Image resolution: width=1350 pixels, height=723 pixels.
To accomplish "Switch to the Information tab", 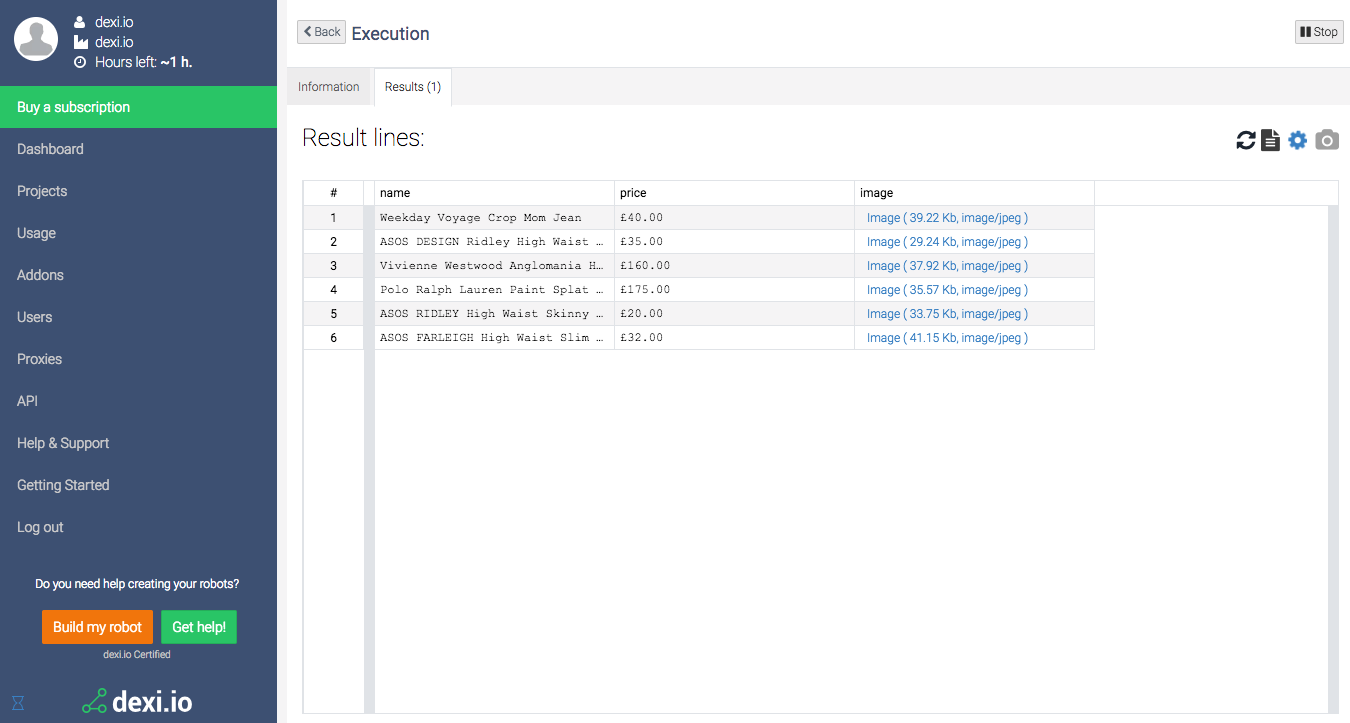I will click(x=329, y=87).
